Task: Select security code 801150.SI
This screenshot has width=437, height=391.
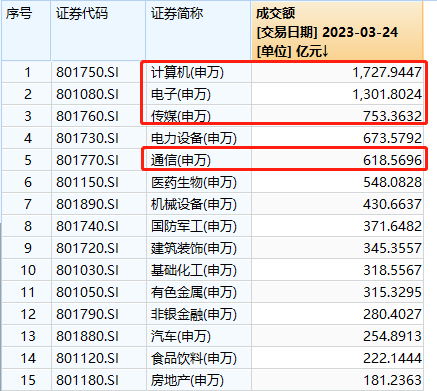Action: tap(87, 182)
